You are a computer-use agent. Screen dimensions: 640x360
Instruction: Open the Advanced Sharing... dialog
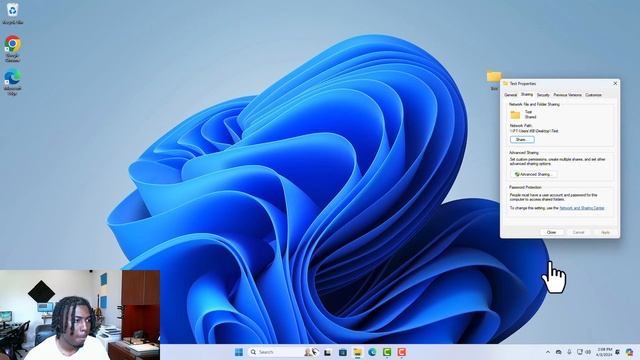[x=533, y=174]
